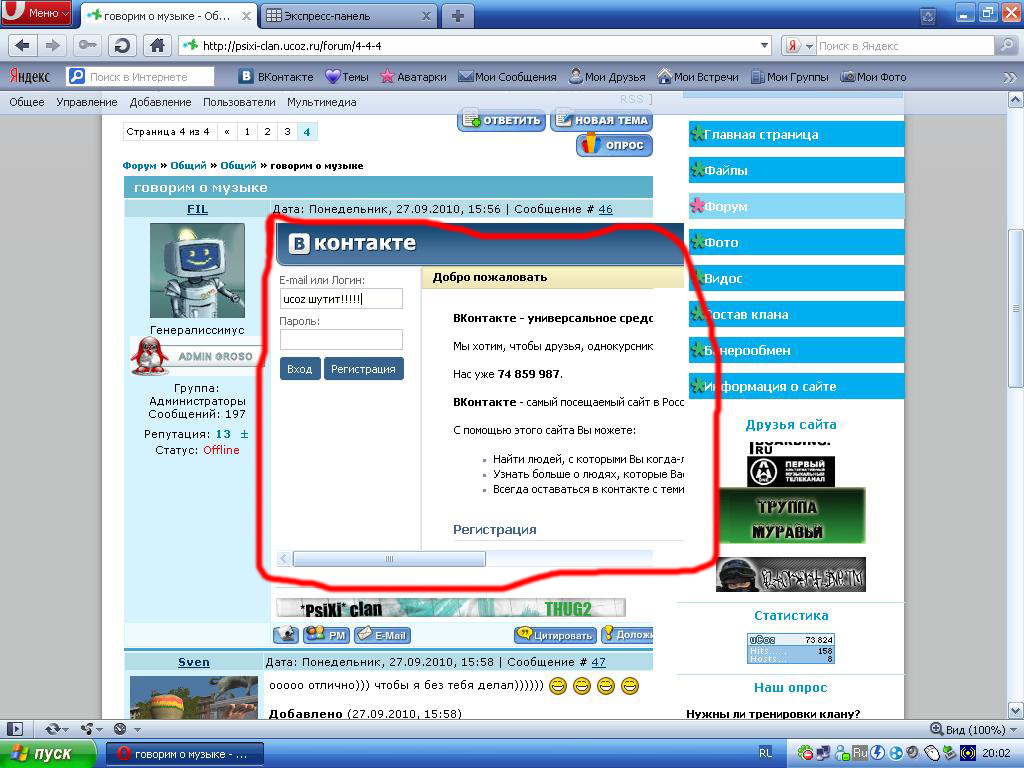Open Мои Сообщения bookmark
The image size is (1024, 768).
click(x=507, y=76)
